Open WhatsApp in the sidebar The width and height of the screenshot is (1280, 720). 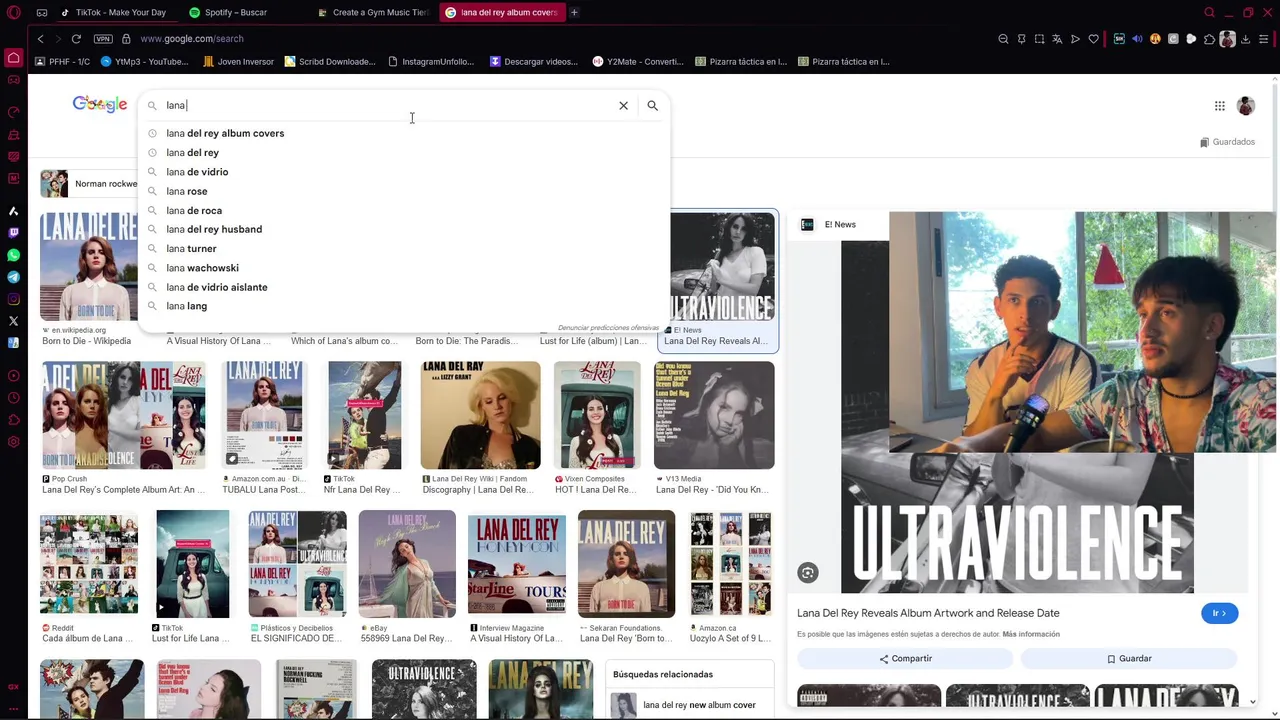[13, 255]
